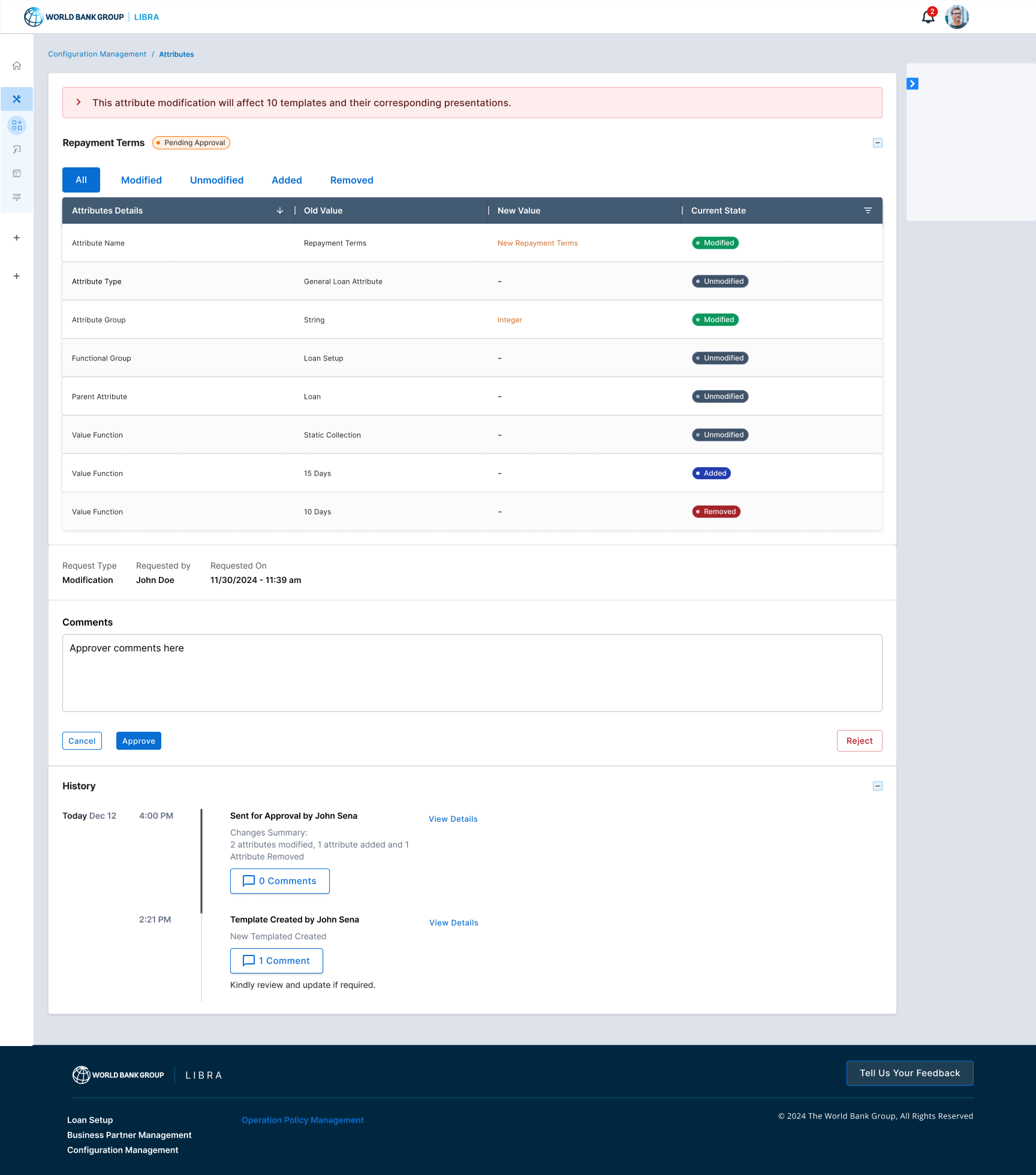Go to Home in sidebar
1036x1175 pixels.
point(17,66)
